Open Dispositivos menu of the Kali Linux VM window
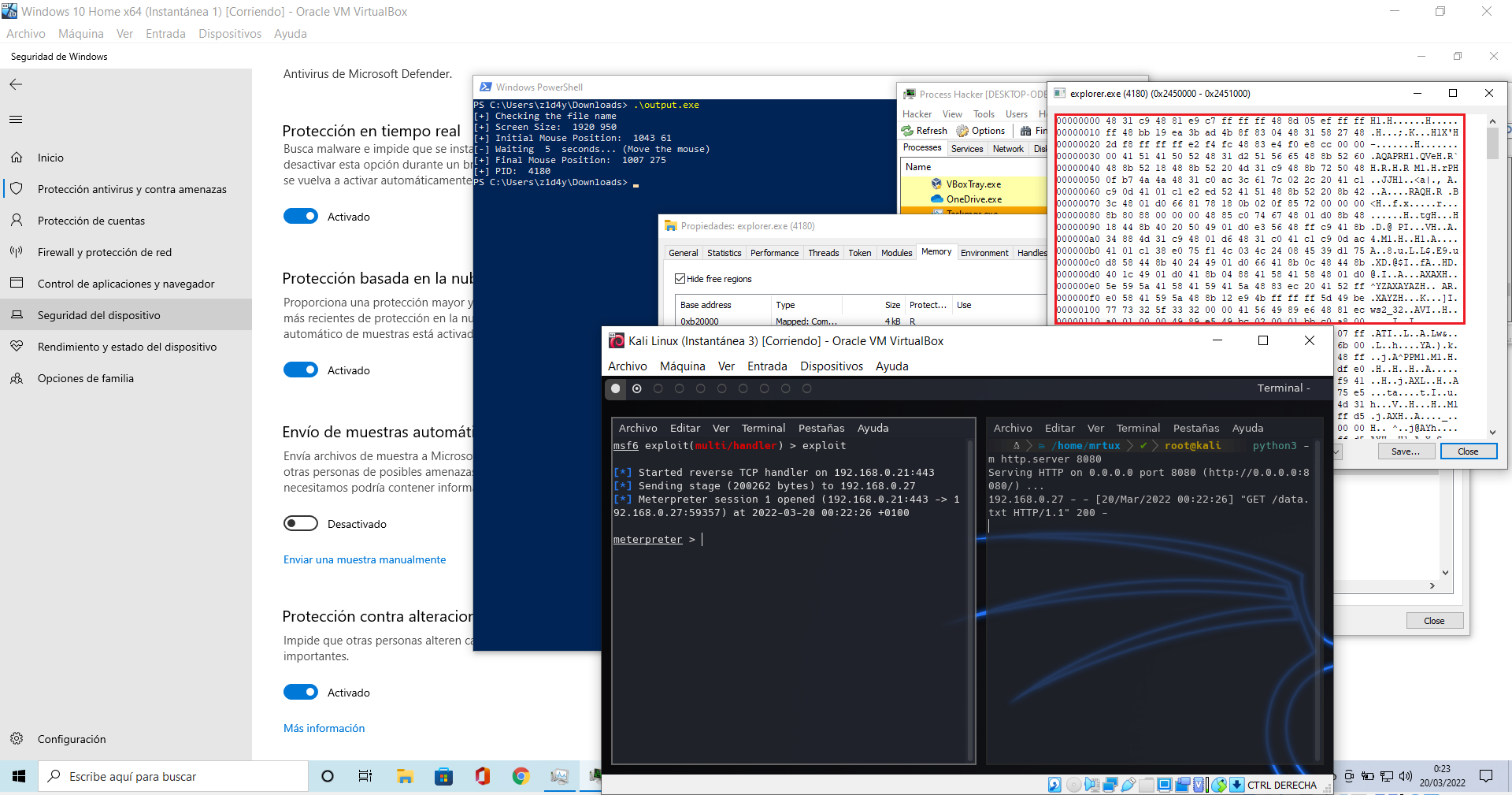 [832, 366]
